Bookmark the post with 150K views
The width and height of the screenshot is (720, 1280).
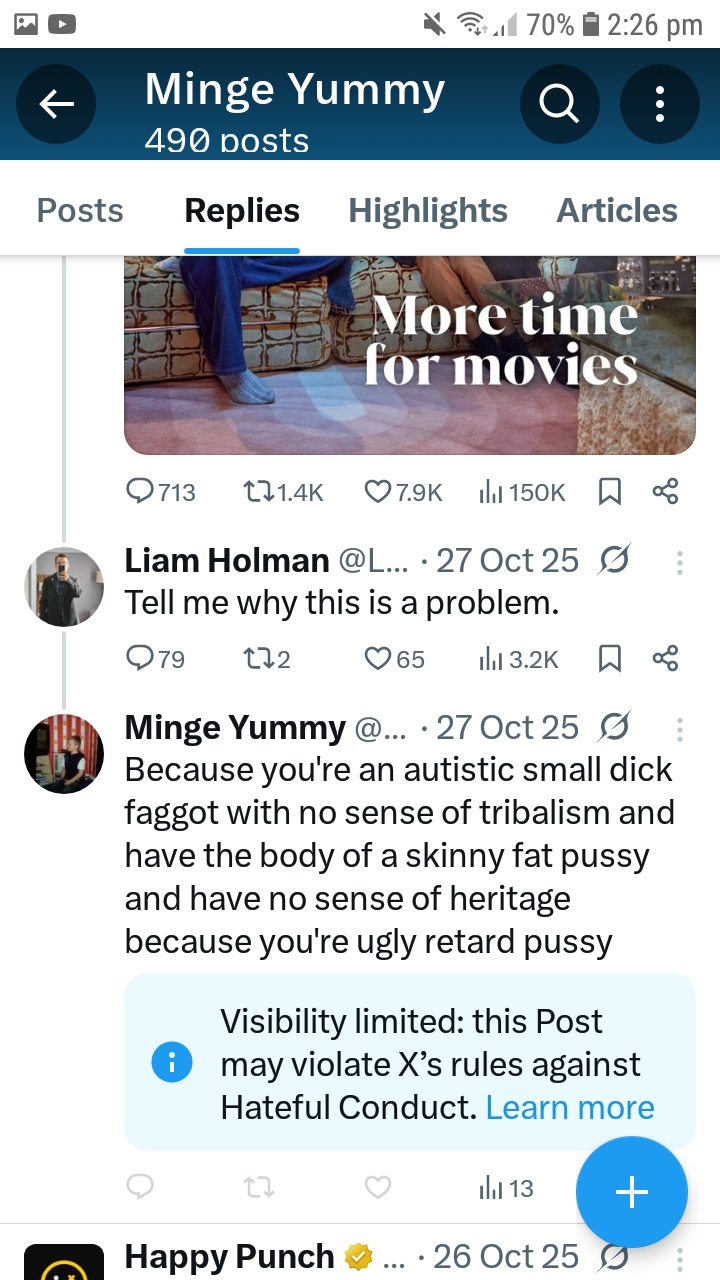(609, 491)
